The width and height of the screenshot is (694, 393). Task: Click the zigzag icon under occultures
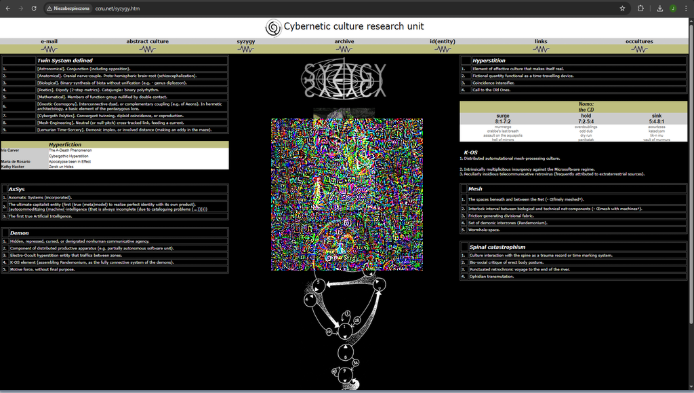coord(639,49)
